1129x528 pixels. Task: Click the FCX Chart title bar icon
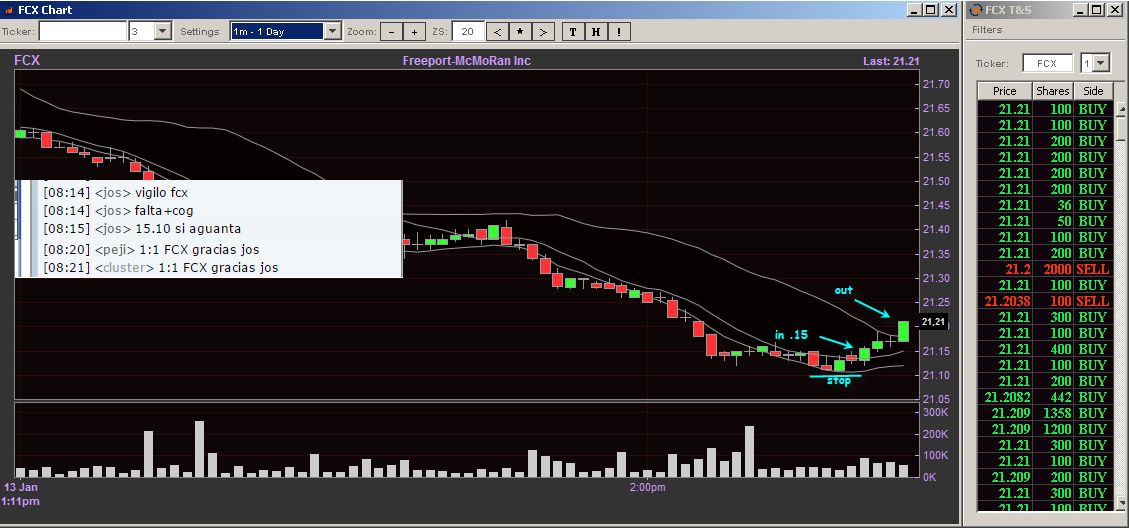coord(9,10)
